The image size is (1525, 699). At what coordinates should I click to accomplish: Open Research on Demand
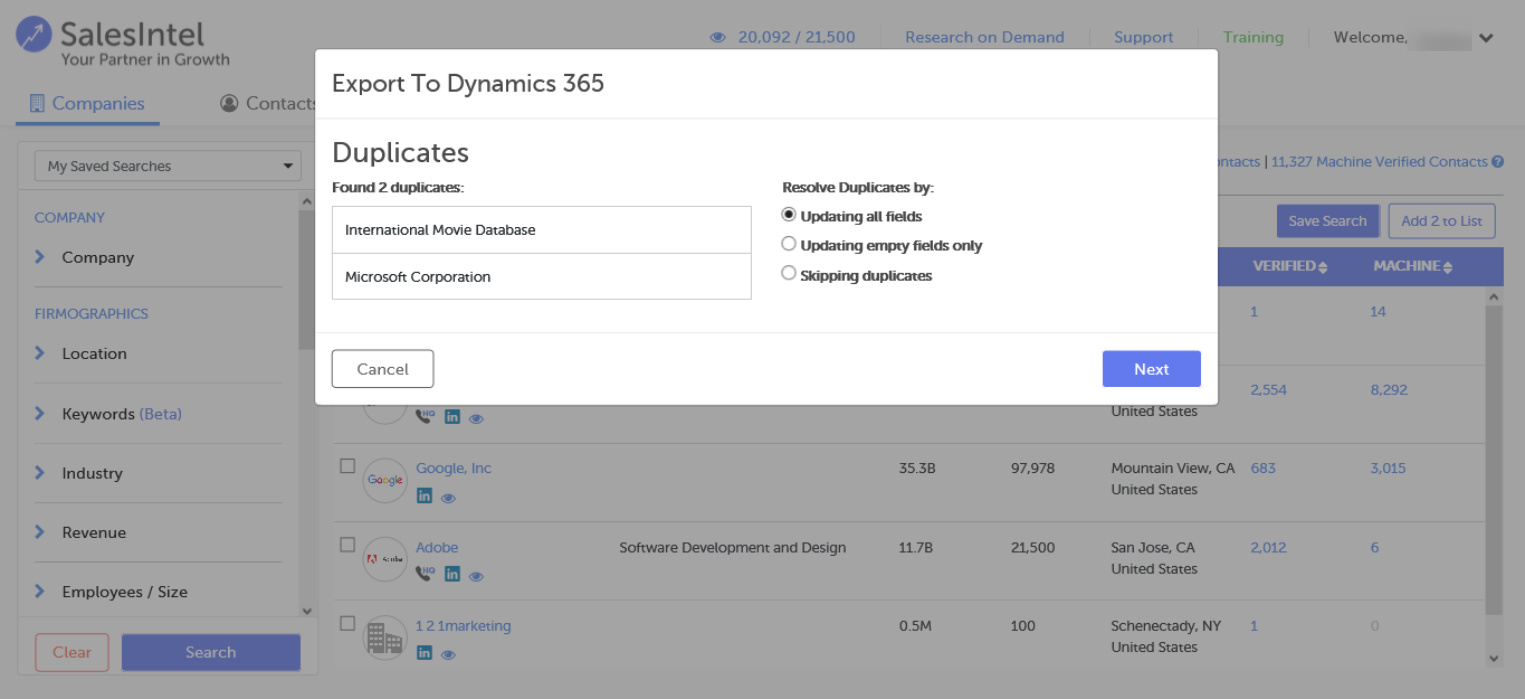[x=984, y=38]
